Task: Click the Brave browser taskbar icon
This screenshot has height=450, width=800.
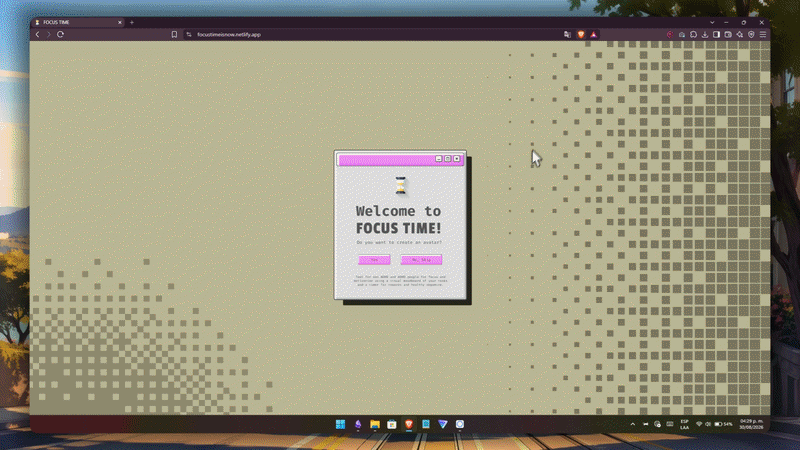Action: click(x=409, y=424)
